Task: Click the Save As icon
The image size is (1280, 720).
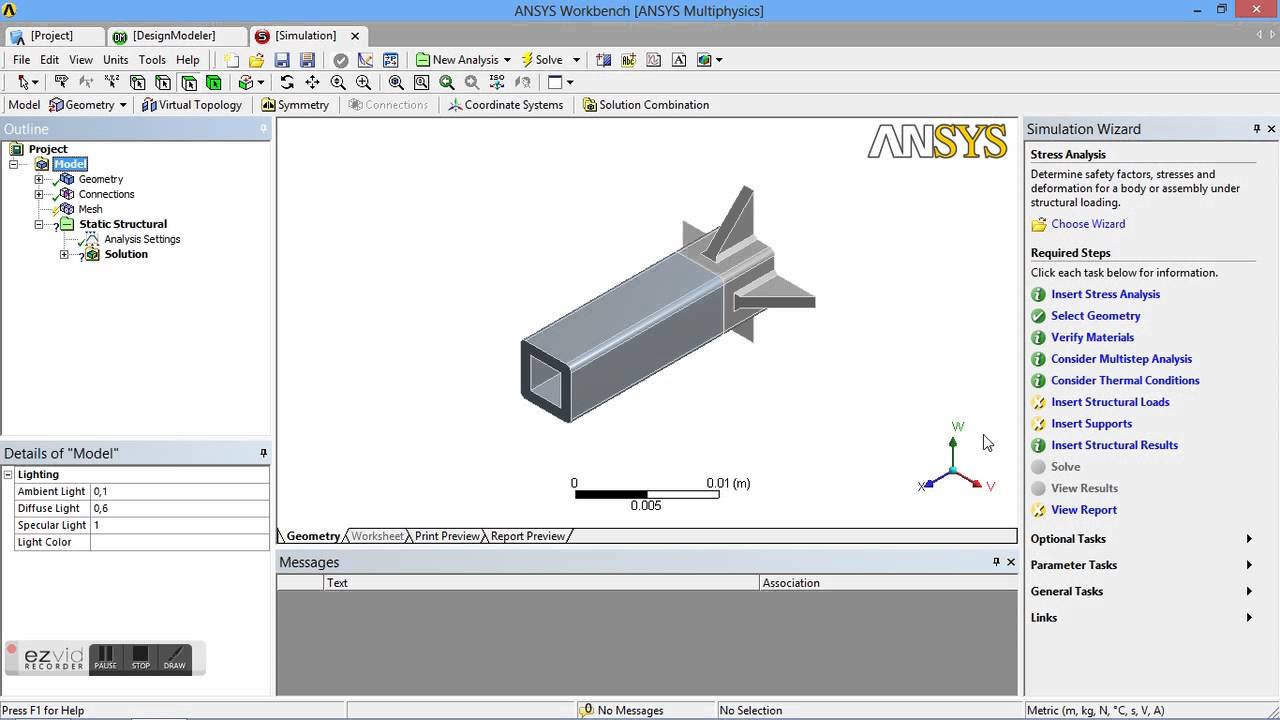Action: tap(307, 60)
